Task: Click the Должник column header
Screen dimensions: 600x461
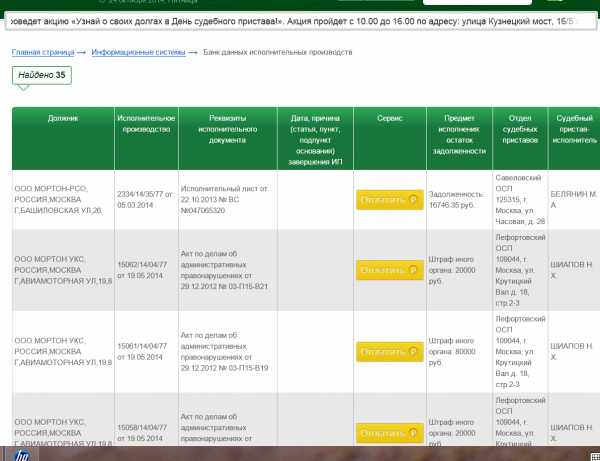Action: 63,138
